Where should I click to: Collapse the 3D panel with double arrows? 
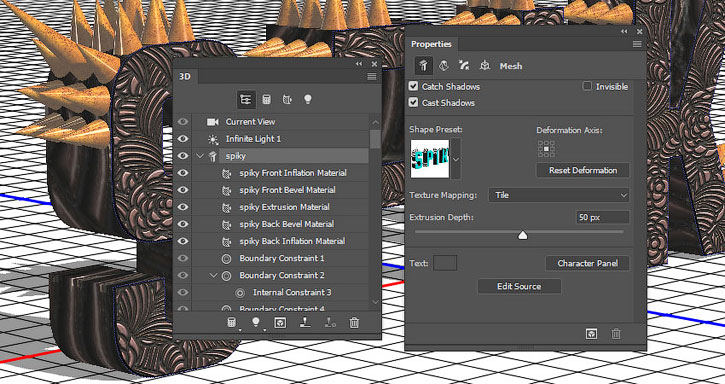pos(359,64)
